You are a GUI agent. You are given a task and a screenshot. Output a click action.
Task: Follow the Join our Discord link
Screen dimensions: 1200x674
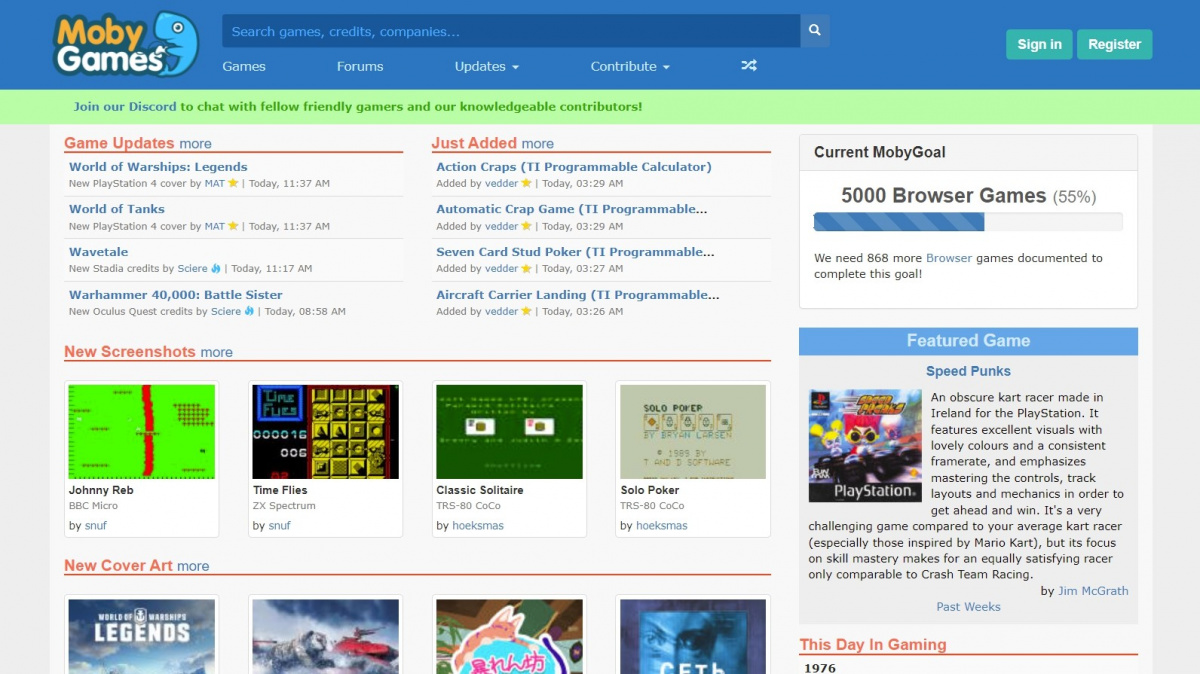coord(125,106)
